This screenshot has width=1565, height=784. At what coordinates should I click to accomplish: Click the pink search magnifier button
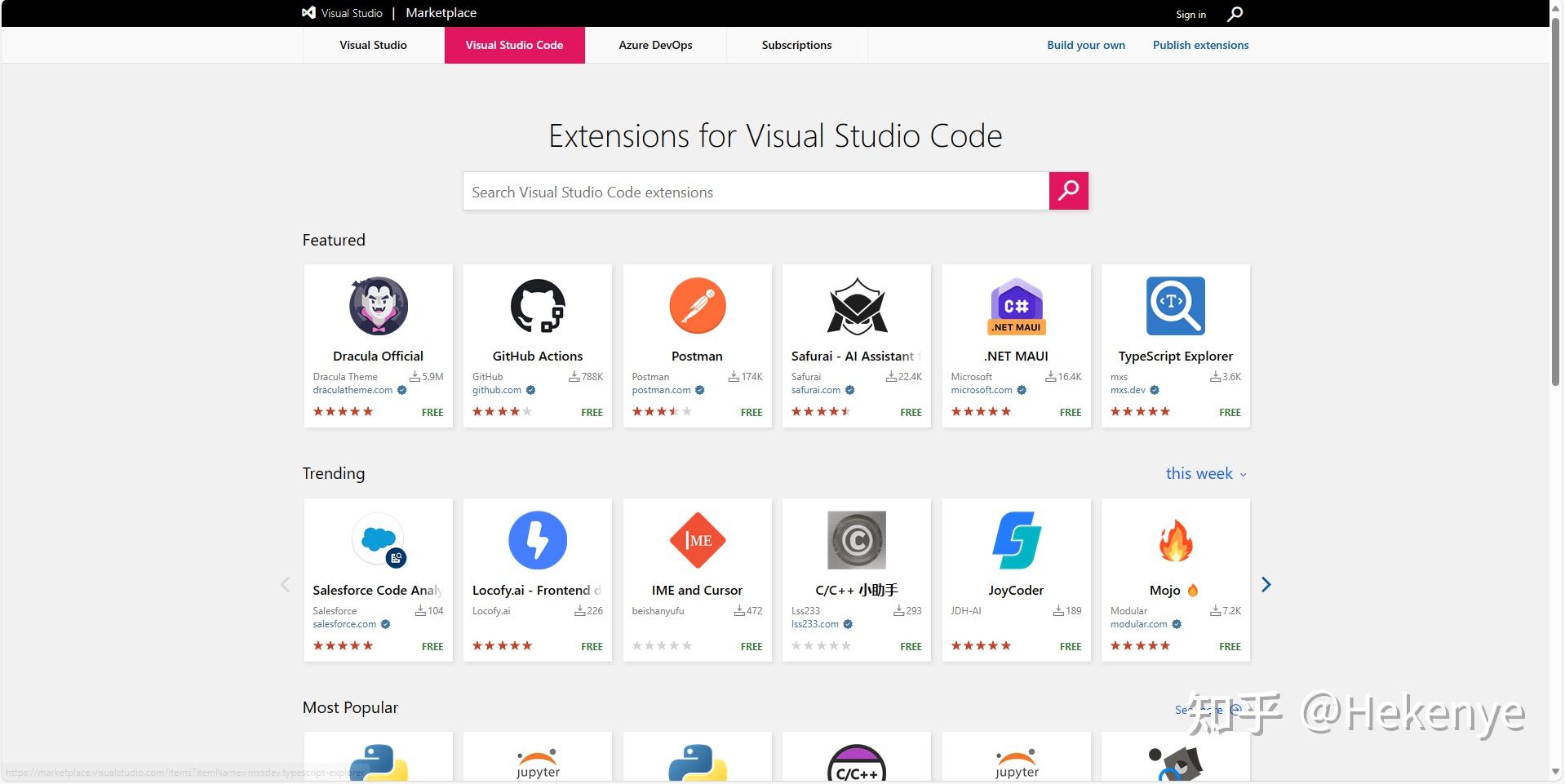(1068, 191)
